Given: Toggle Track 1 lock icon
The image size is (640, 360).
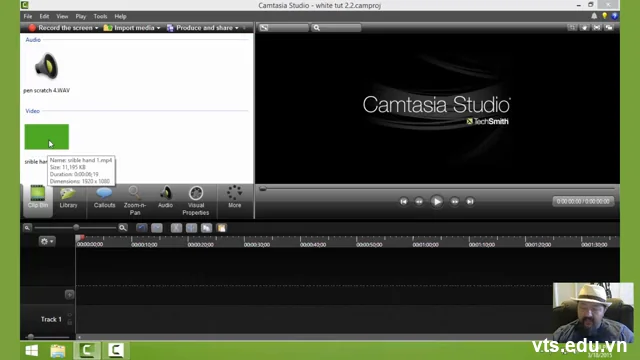Looking at the screenshot, I should 69,322.
